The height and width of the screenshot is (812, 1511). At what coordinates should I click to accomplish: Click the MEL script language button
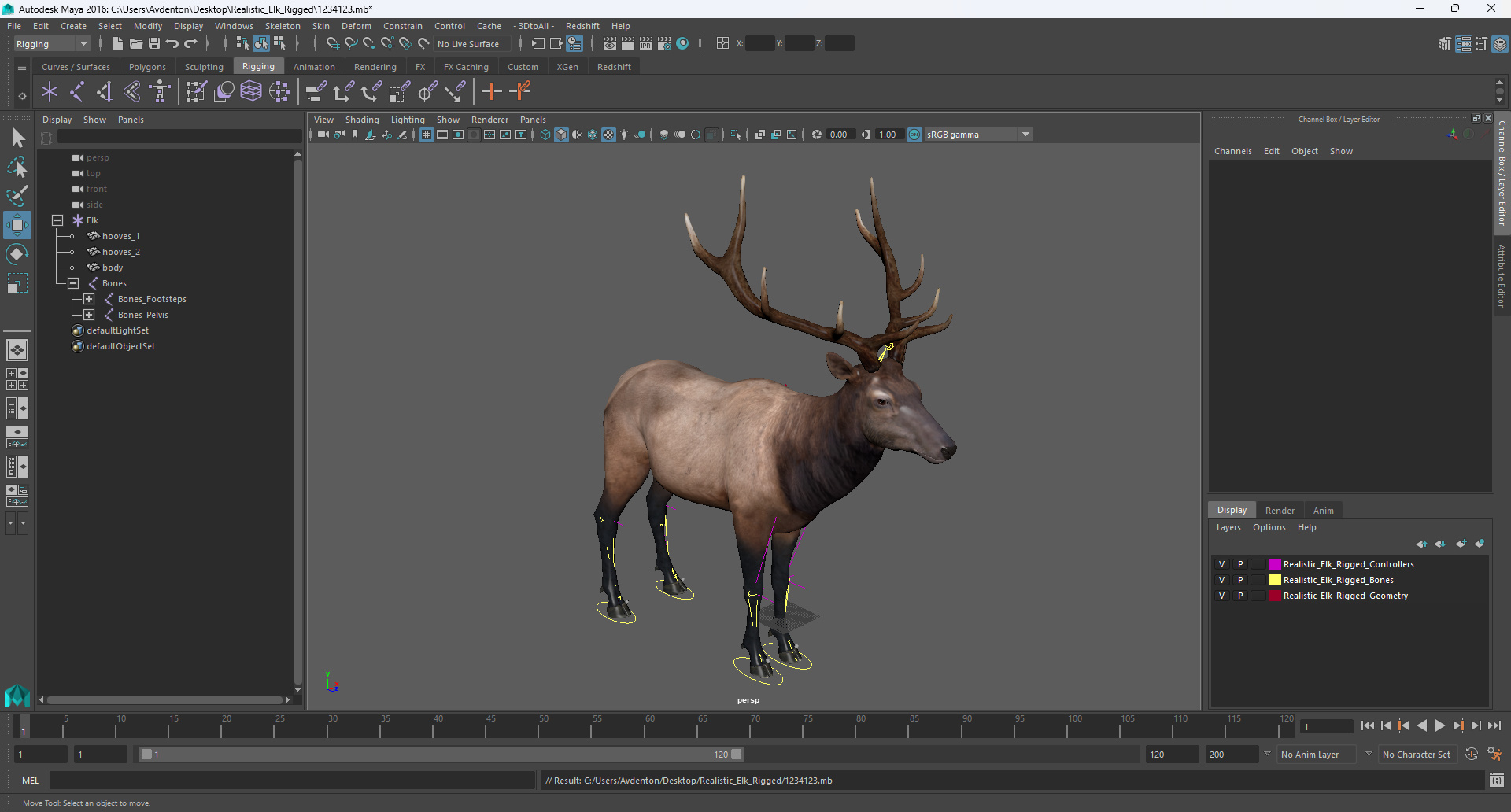pos(30,781)
